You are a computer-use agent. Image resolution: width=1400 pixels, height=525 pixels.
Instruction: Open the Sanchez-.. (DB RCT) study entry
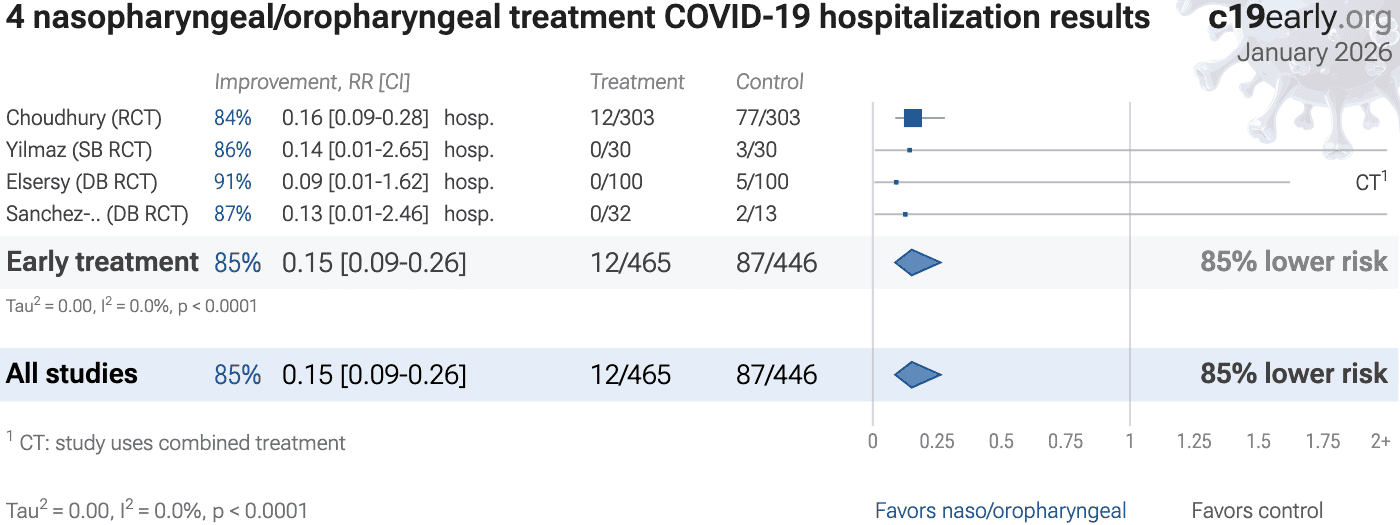click(x=97, y=214)
